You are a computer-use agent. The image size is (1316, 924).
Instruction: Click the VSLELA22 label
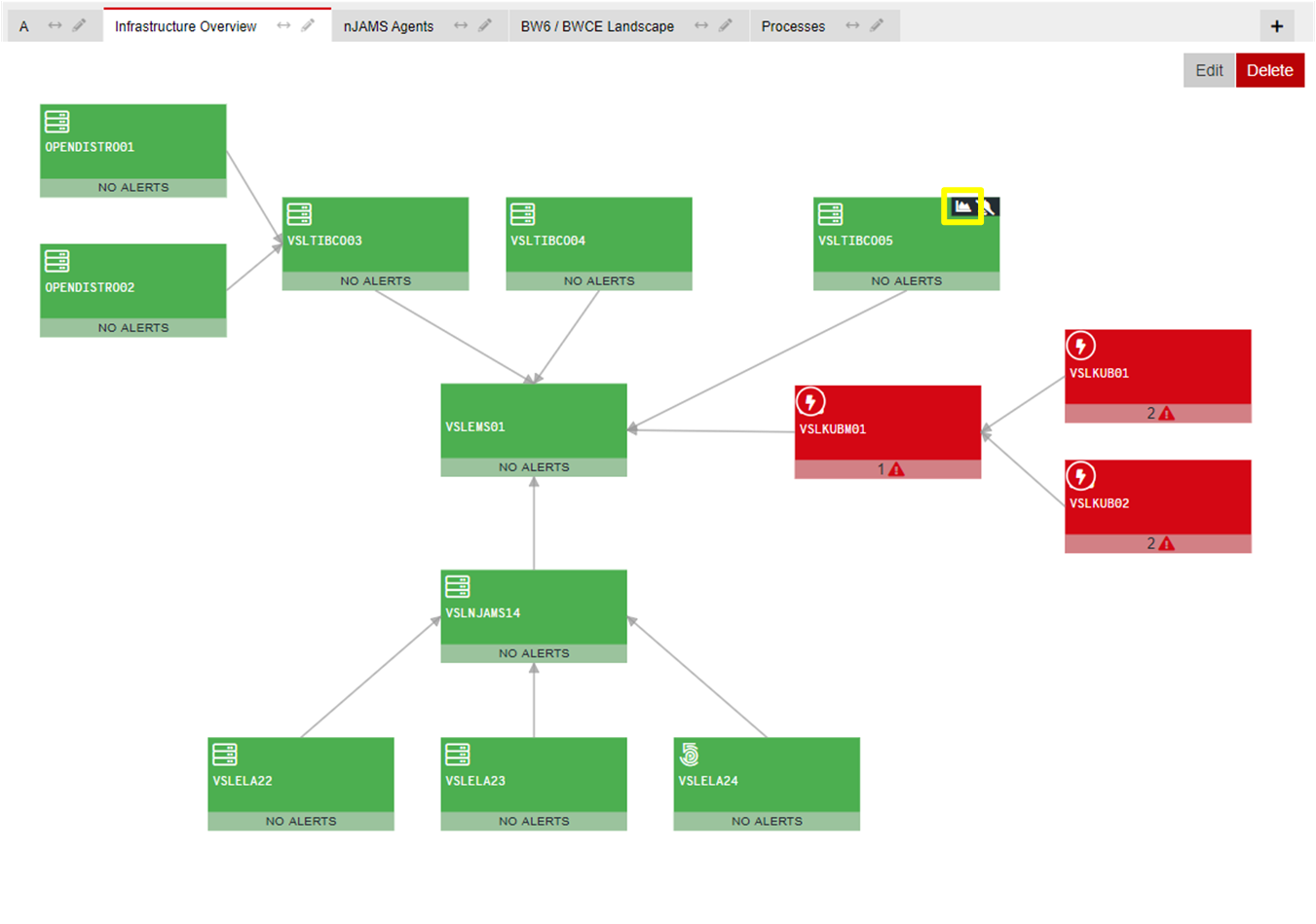tap(243, 781)
